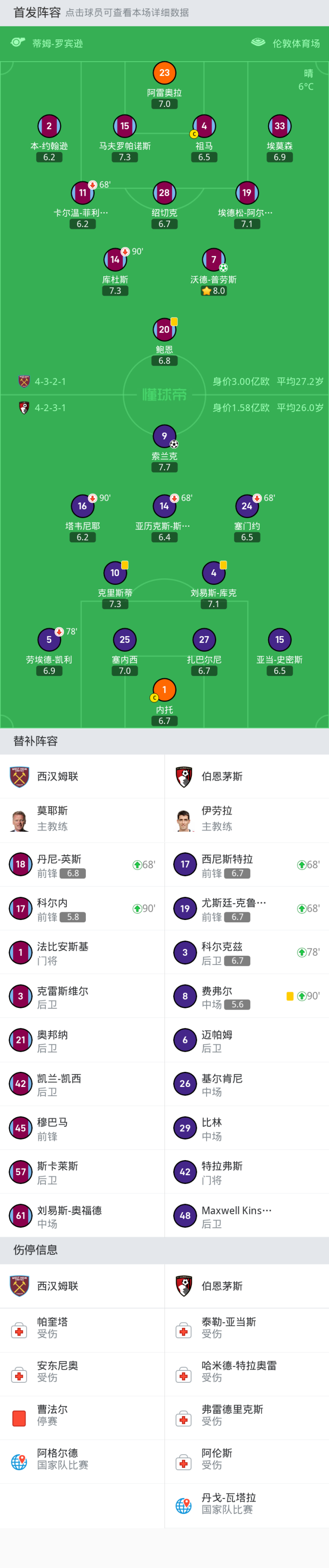This screenshot has width=329, height=1568.
Task: Click captain 内托 number 1 badge
Action: tap(164, 690)
